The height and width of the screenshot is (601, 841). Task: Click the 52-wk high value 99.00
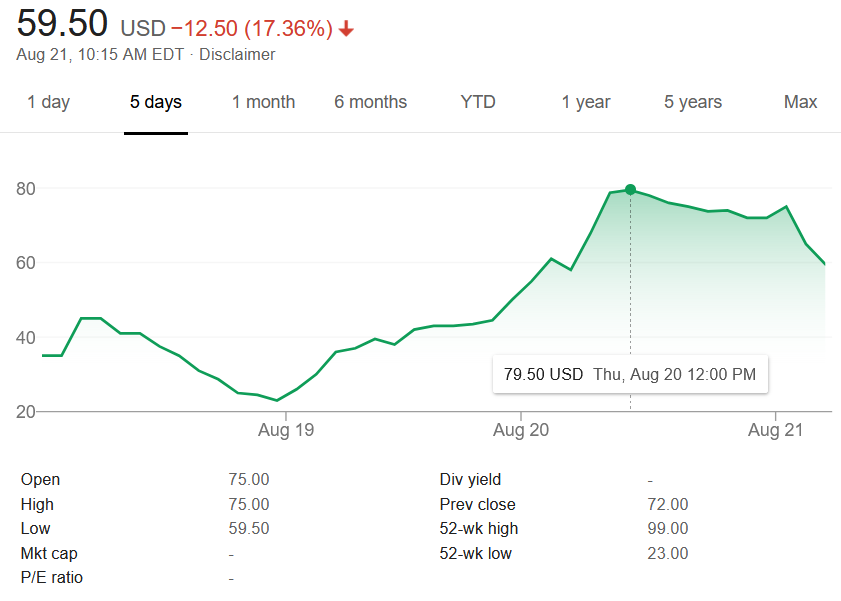668,528
